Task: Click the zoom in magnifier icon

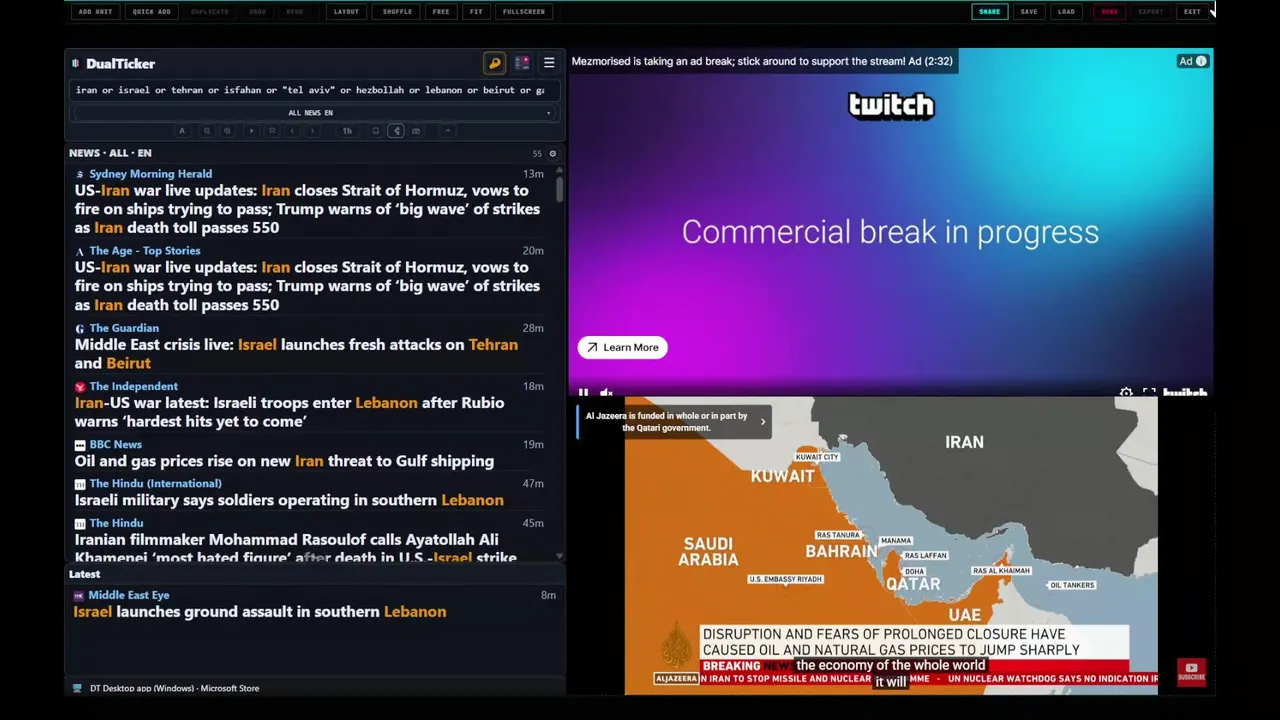Action: [x=227, y=131]
